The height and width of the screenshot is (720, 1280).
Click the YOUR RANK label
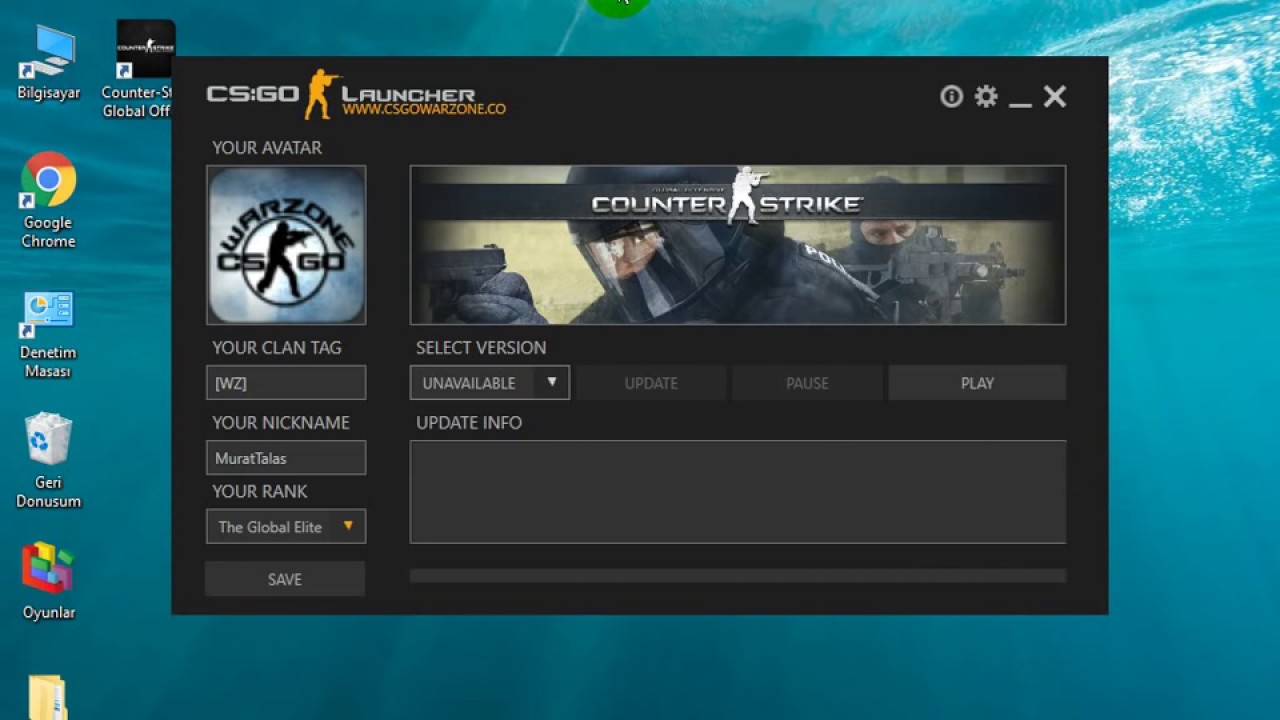point(260,492)
